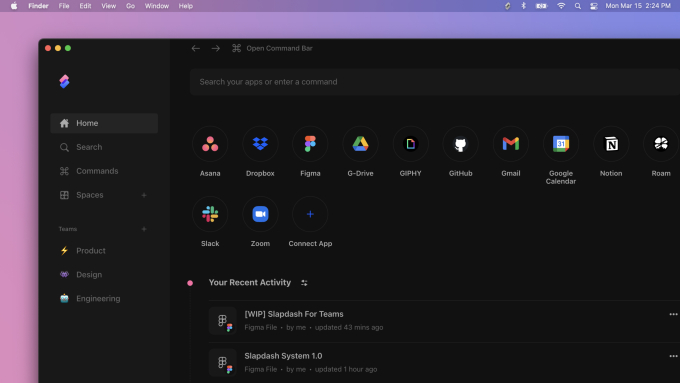Open macOS Spotlight search icon

(x=578, y=6)
